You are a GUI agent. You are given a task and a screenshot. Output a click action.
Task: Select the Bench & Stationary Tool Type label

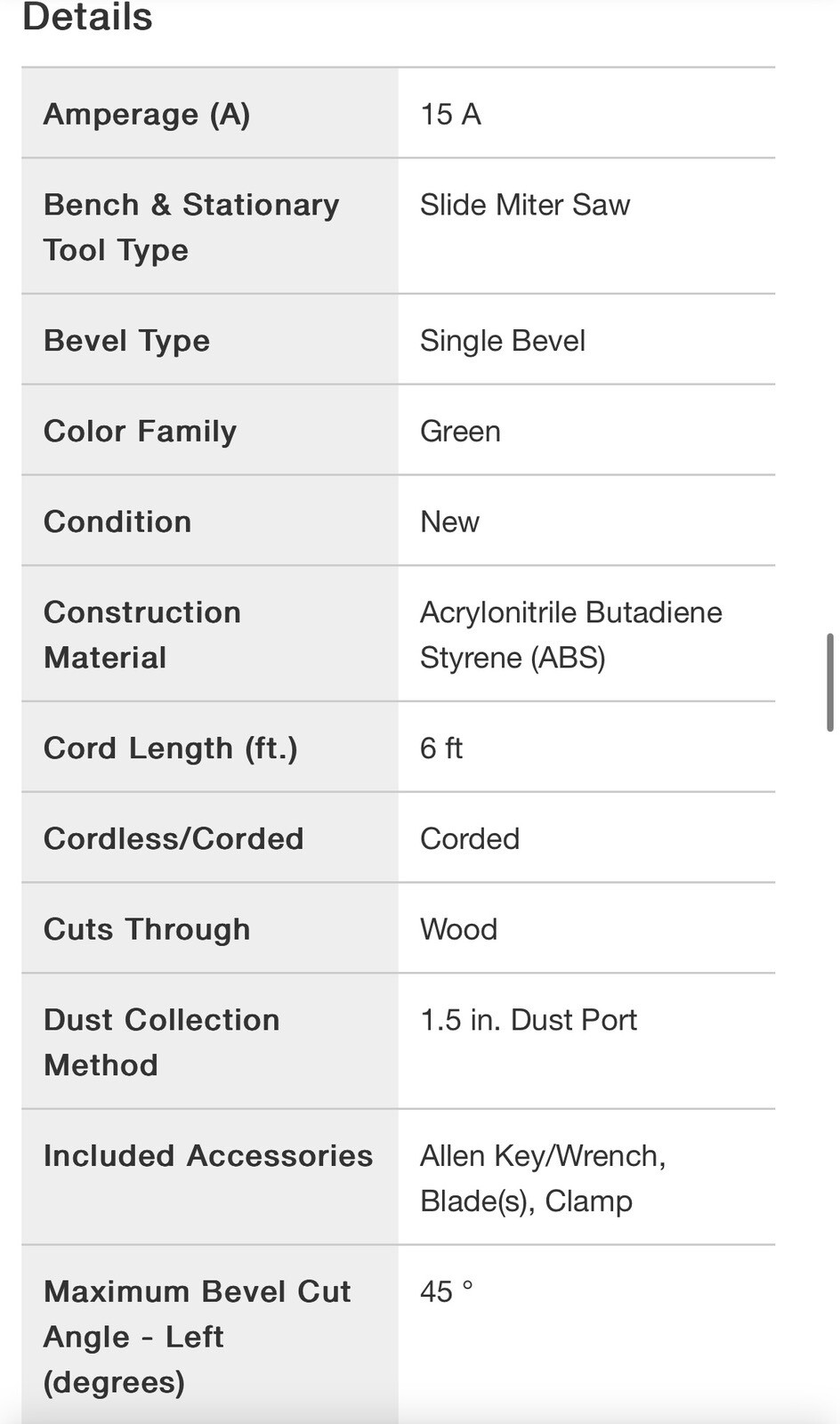click(x=191, y=227)
